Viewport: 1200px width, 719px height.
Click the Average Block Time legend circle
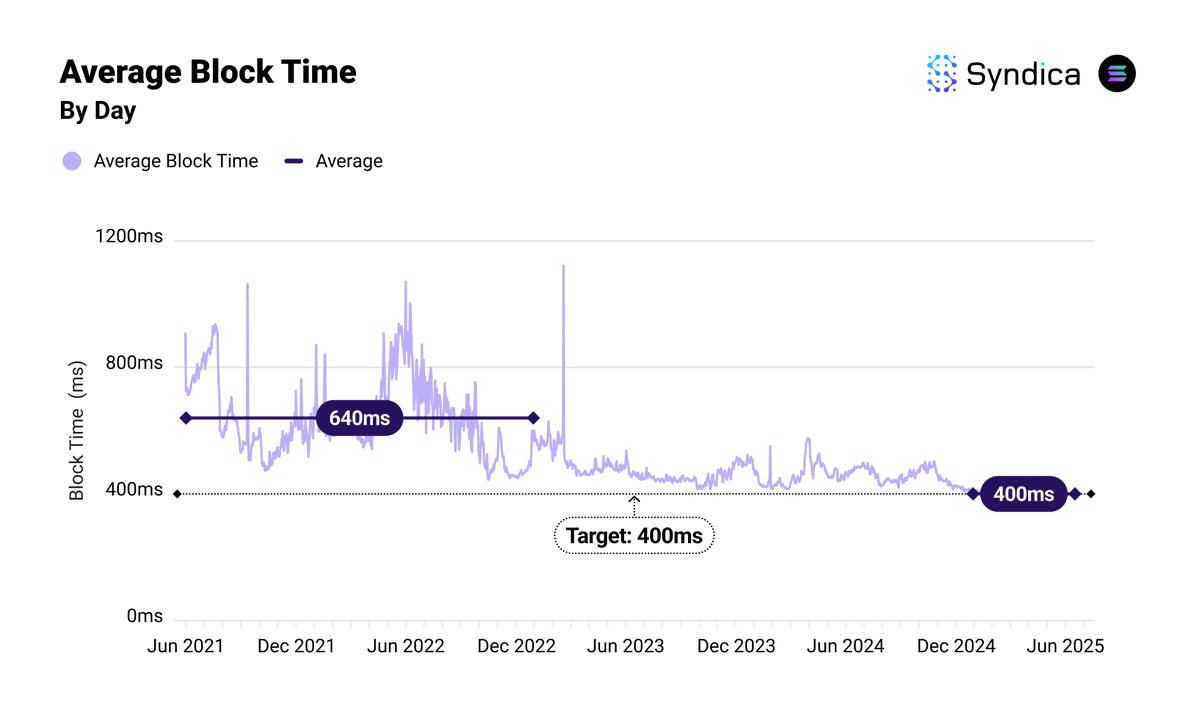[72, 161]
